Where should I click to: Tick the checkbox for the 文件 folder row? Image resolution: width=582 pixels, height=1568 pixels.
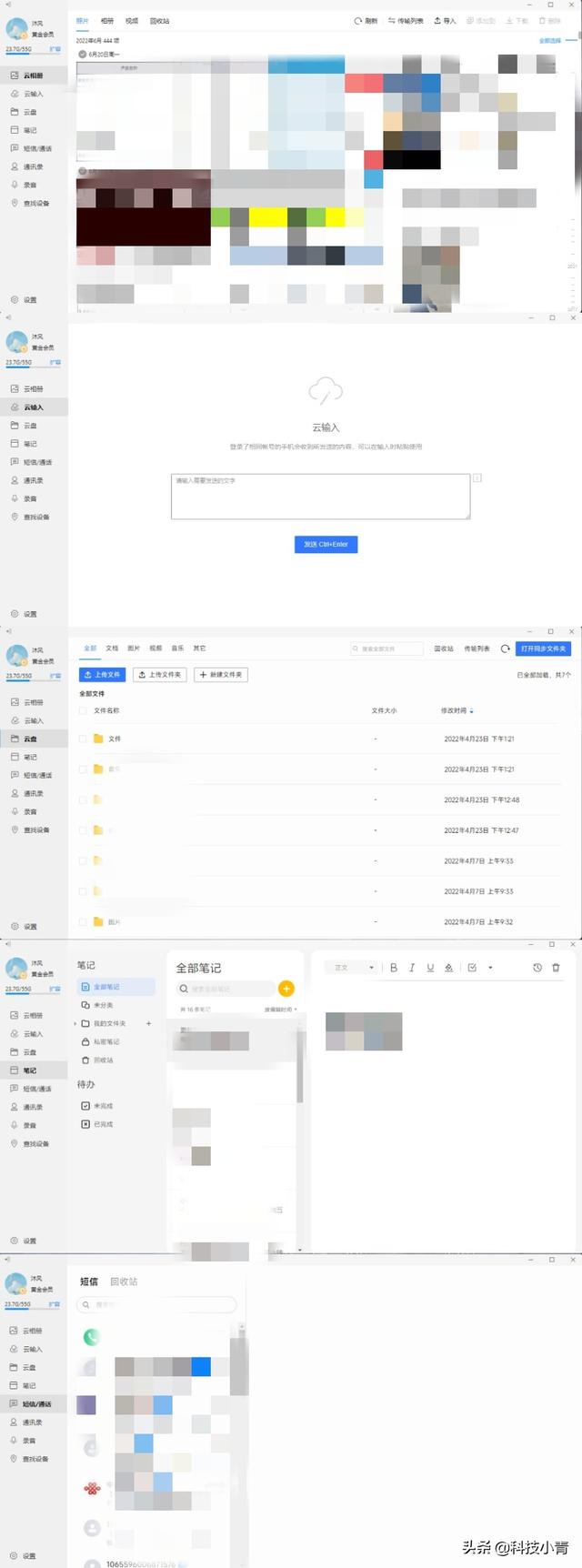[x=83, y=739]
